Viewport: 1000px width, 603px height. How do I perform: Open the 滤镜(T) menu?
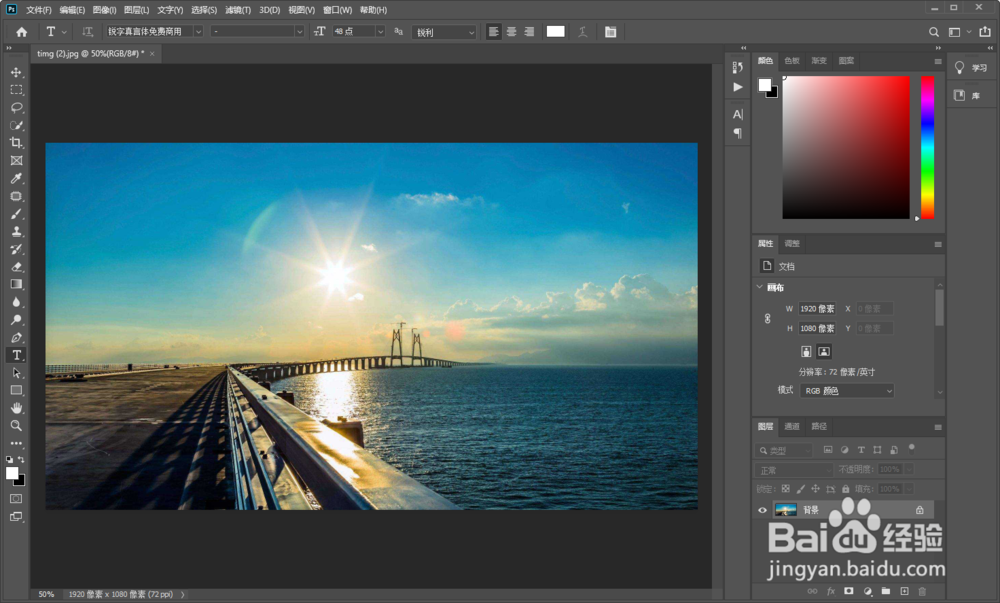[238, 10]
